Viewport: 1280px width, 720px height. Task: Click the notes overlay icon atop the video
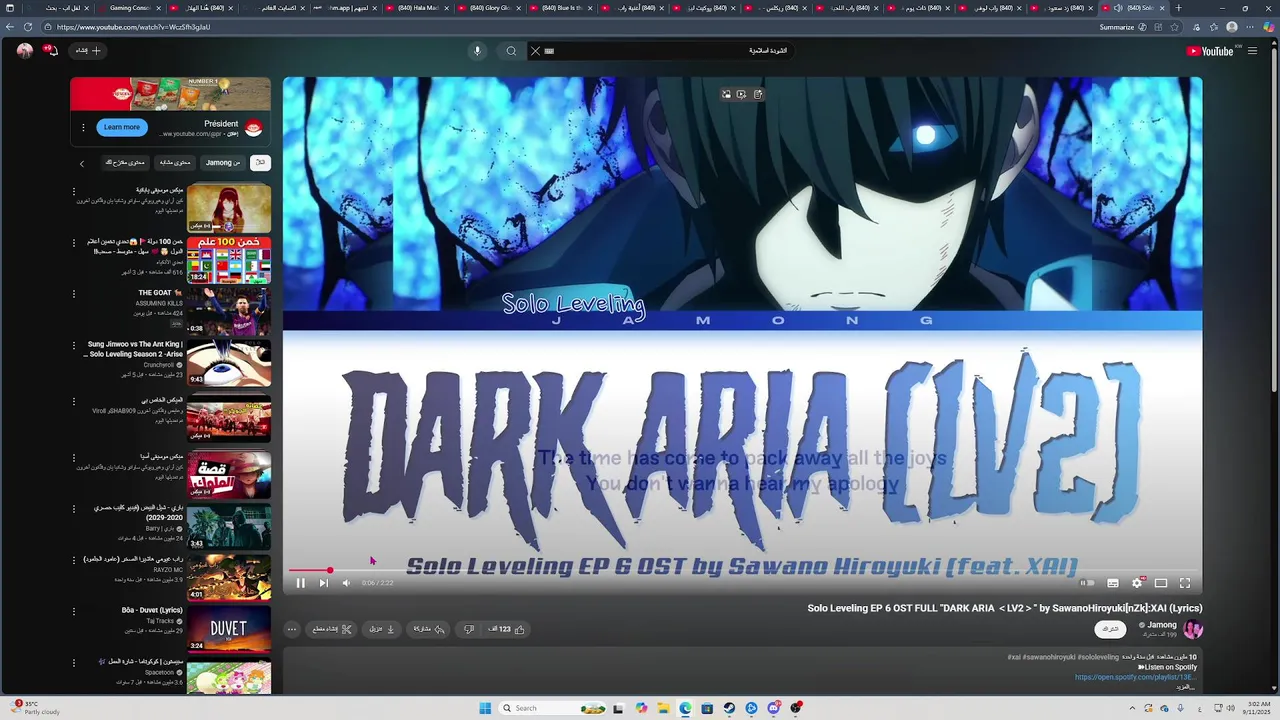pos(758,94)
